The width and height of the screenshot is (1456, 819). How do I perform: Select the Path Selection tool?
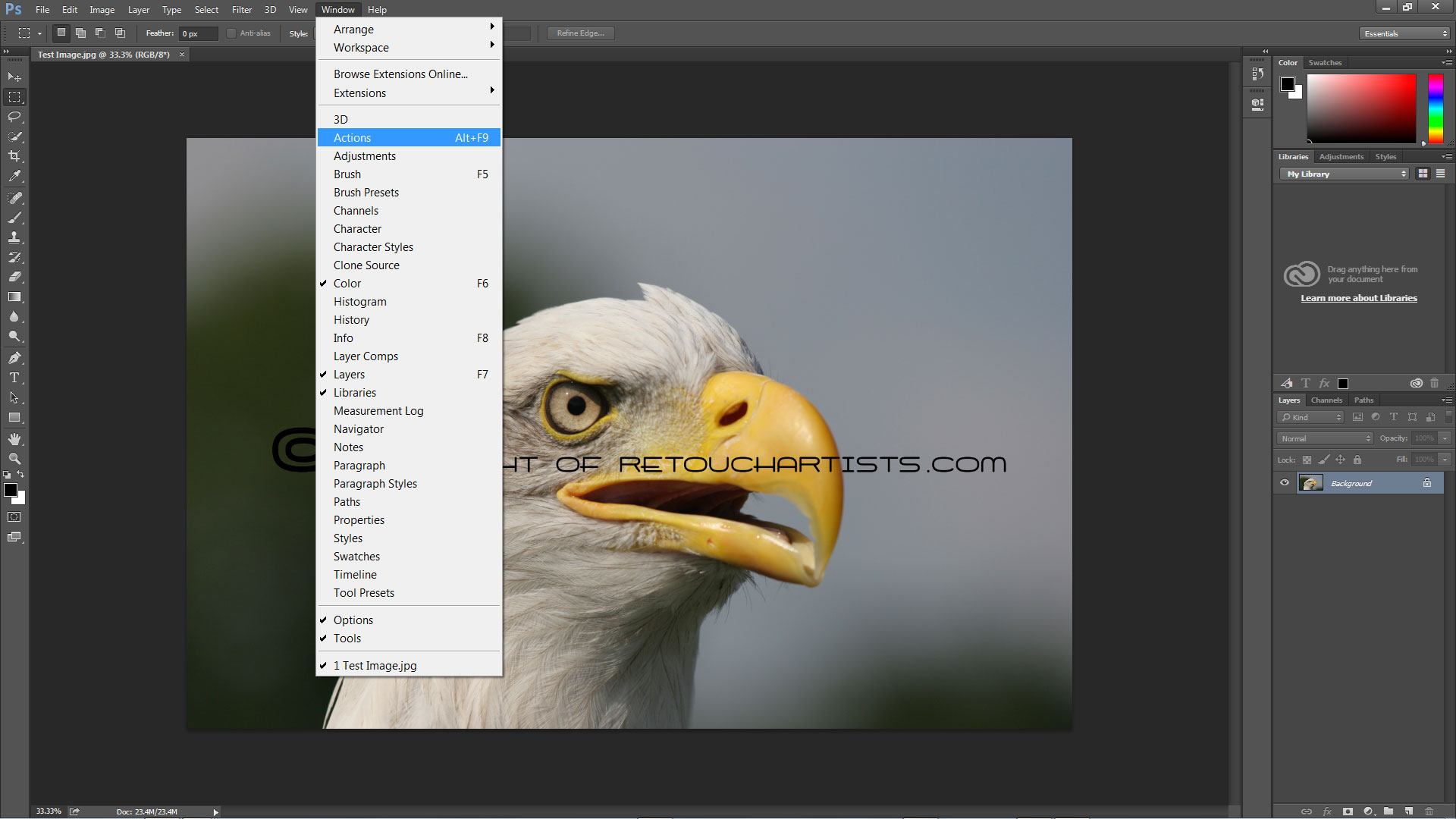(14, 397)
